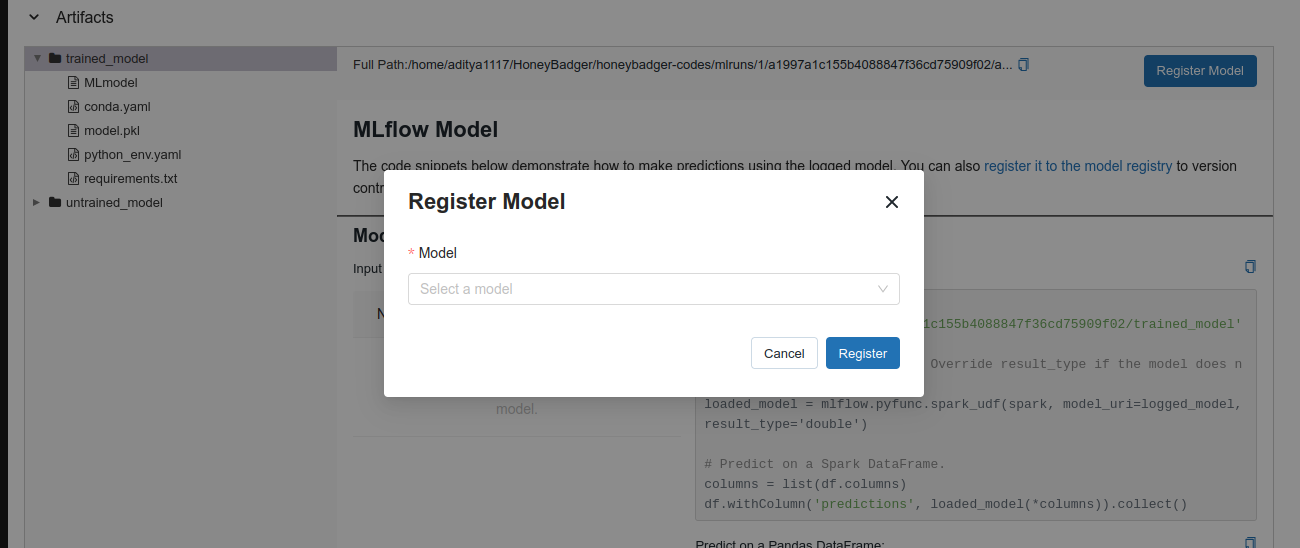
Task: Click the Full Path text
Action: click(x=683, y=65)
